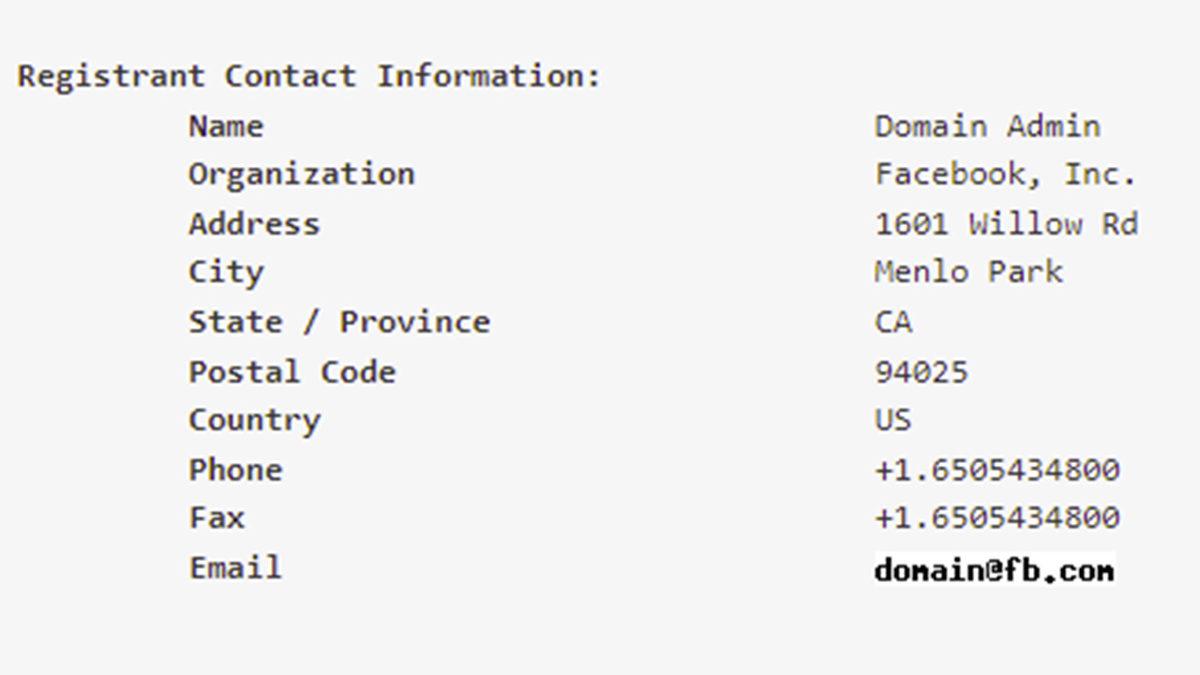This screenshot has width=1200, height=675.
Task: Select the "Menlo Park" city value
Action: click(x=968, y=272)
